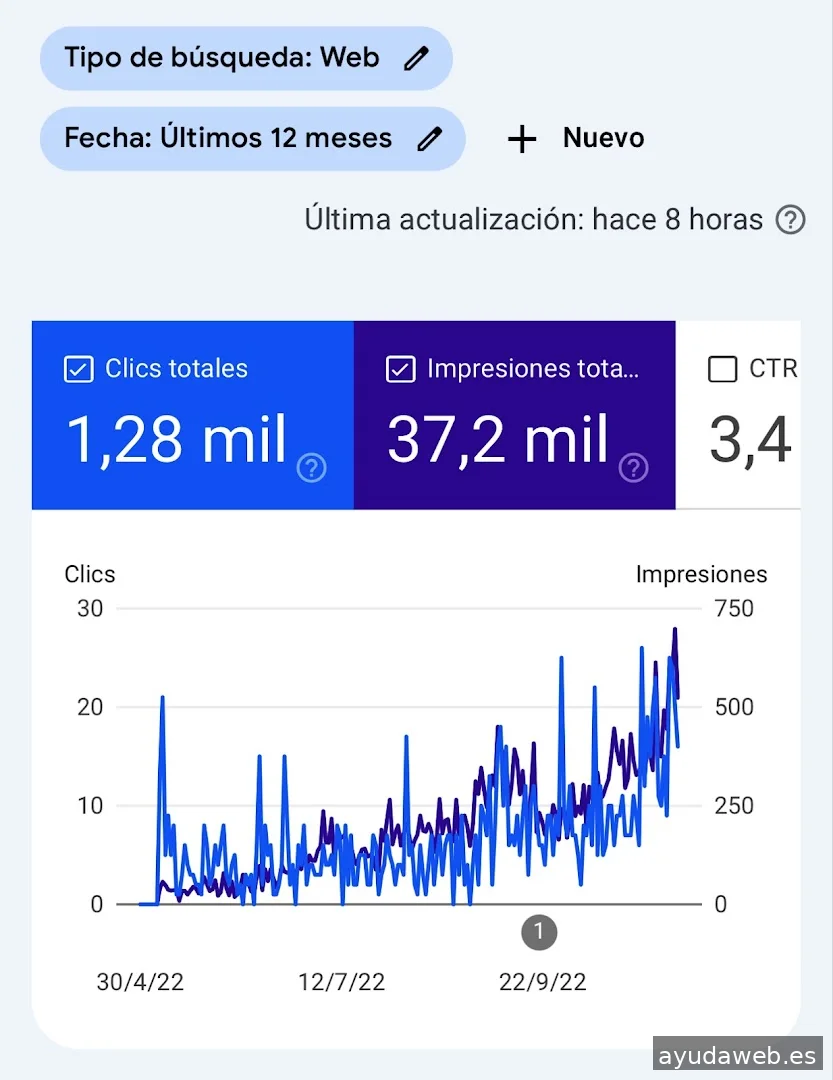Click the annotation marker numbered 1
This screenshot has height=1080, width=833.
(539, 933)
